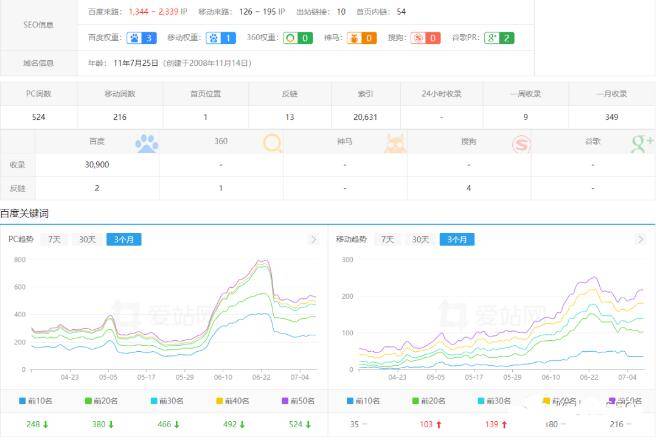Viewport: 656px width, 440px height.
Task: Click PC top-40 count 492
Action: pyautogui.click(x=230, y=424)
